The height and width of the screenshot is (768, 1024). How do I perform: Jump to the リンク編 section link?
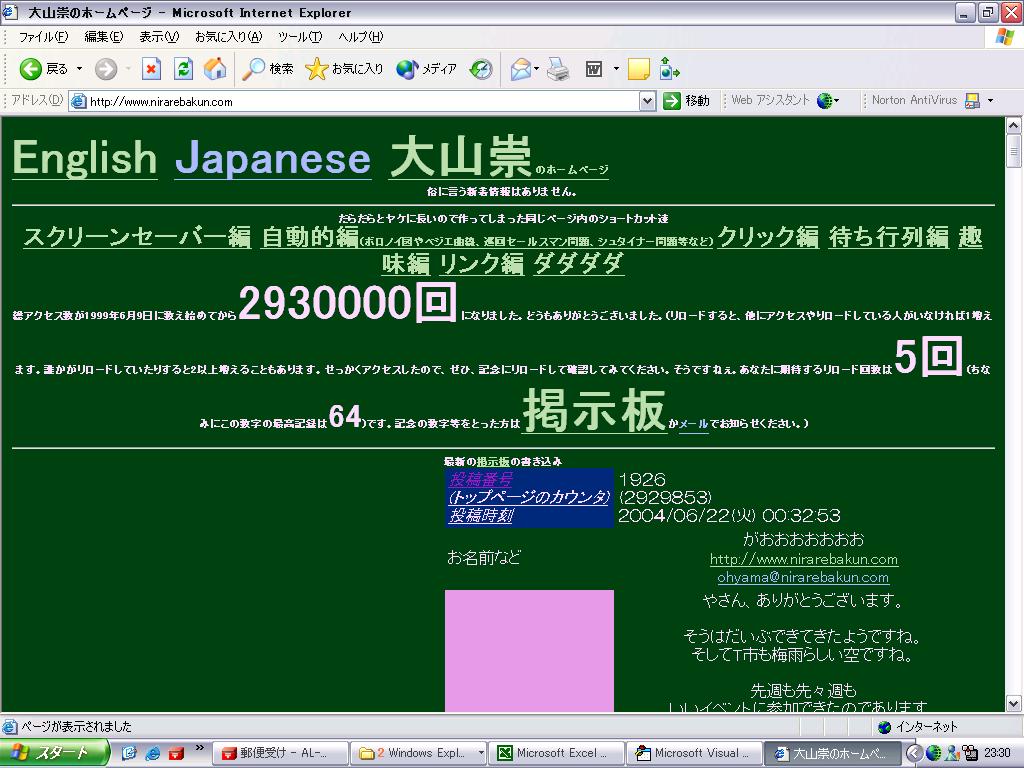[481, 264]
